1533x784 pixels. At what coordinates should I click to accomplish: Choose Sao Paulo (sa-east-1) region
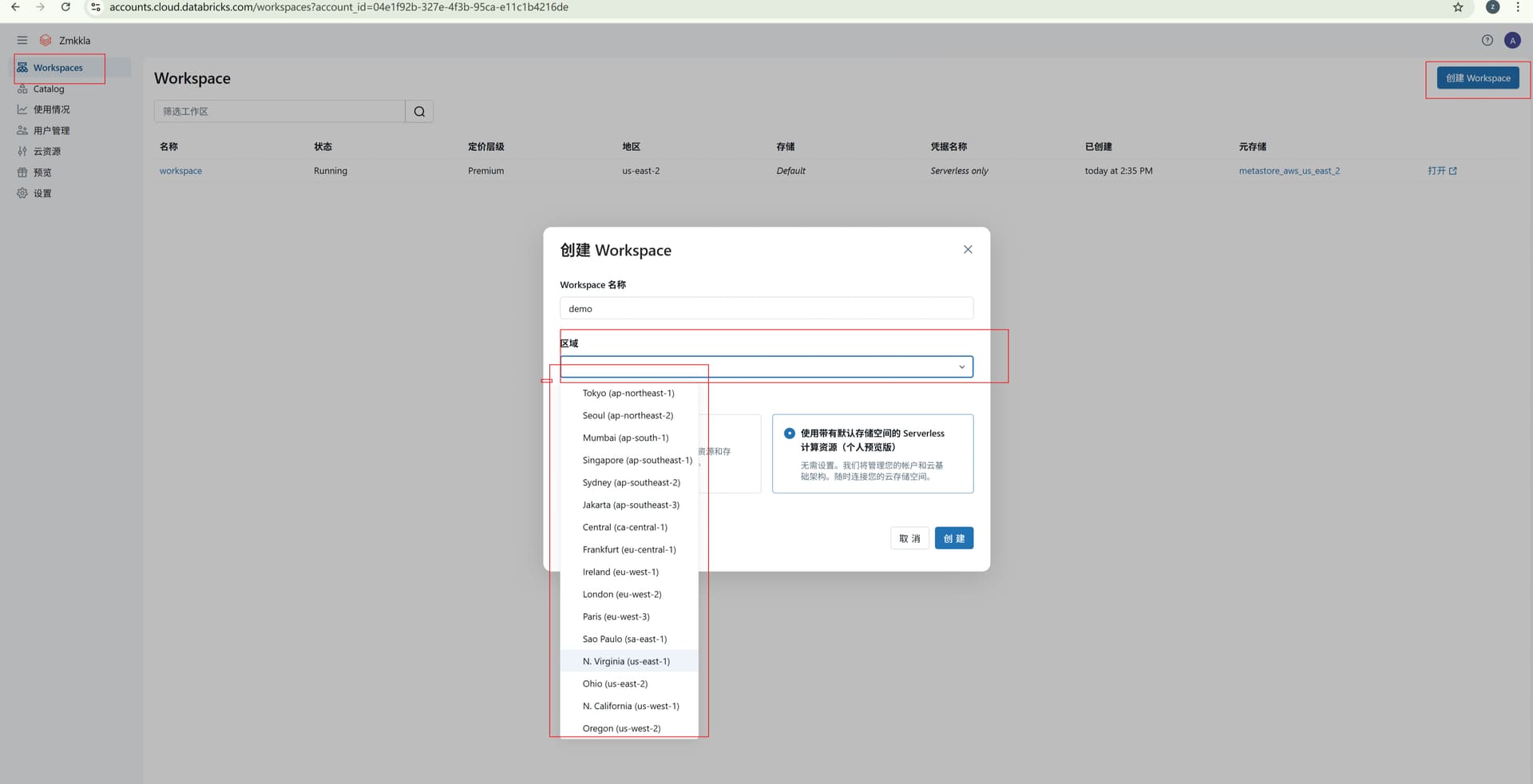tap(629, 639)
